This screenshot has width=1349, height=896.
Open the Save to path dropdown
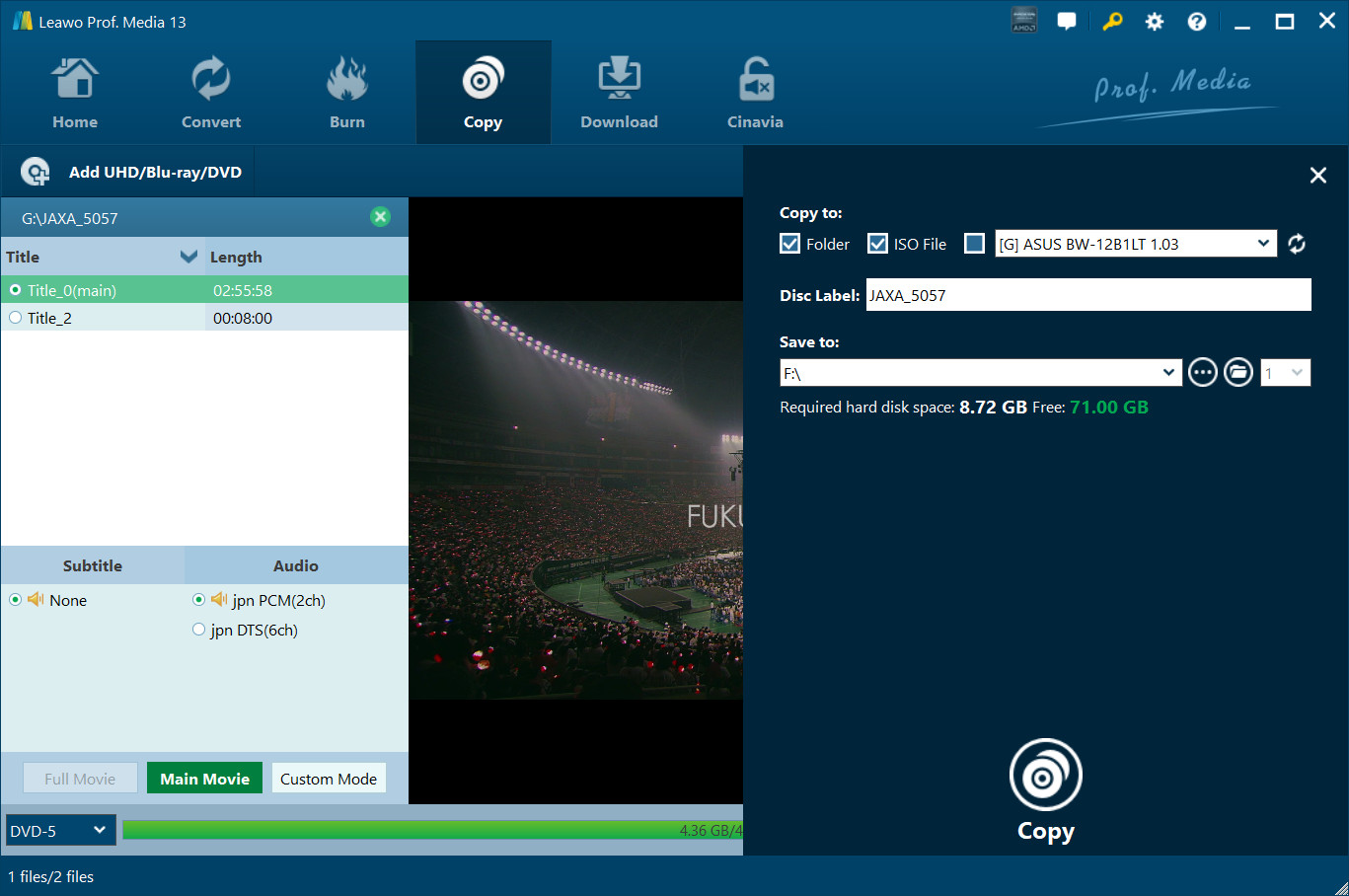coord(1168,373)
